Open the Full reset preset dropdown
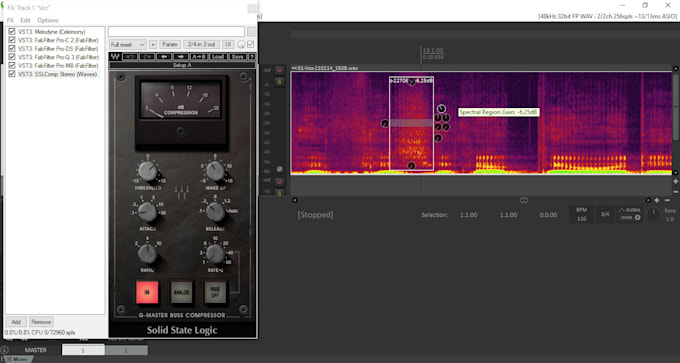Screen dimensions: 680x363 (128, 45)
